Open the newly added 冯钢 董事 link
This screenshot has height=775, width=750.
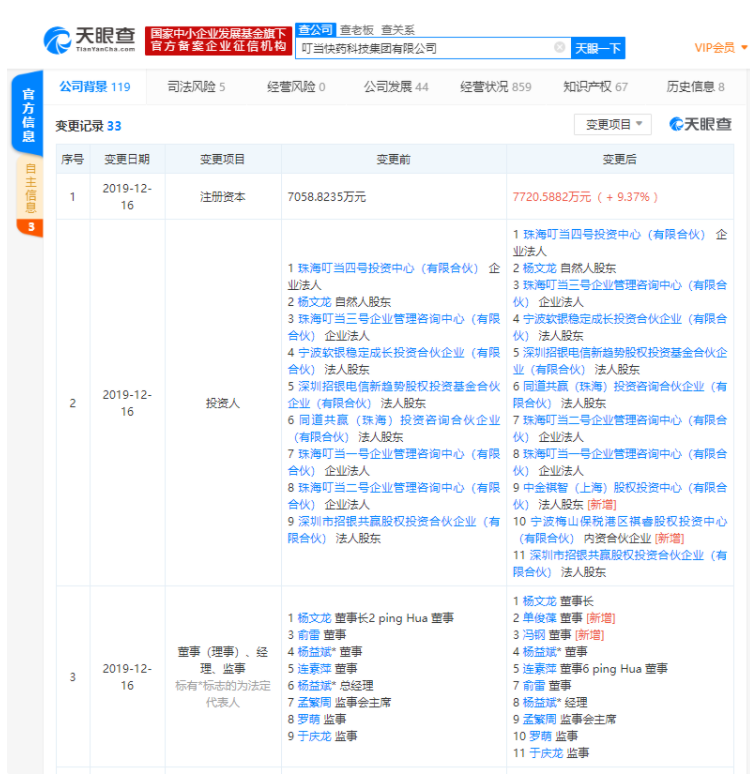click(x=534, y=635)
